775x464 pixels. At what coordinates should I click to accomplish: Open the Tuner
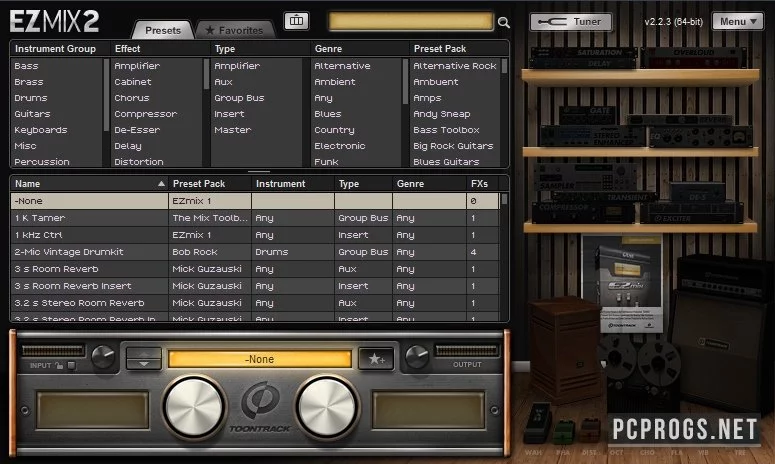click(571, 22)
